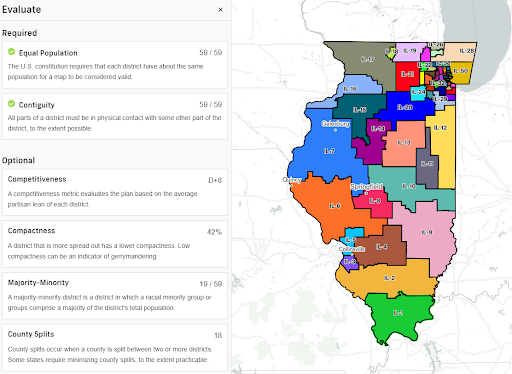The image size is (512, 374).
Task: Click the Equal Population green check icon
Action: (x=11, y=52)
